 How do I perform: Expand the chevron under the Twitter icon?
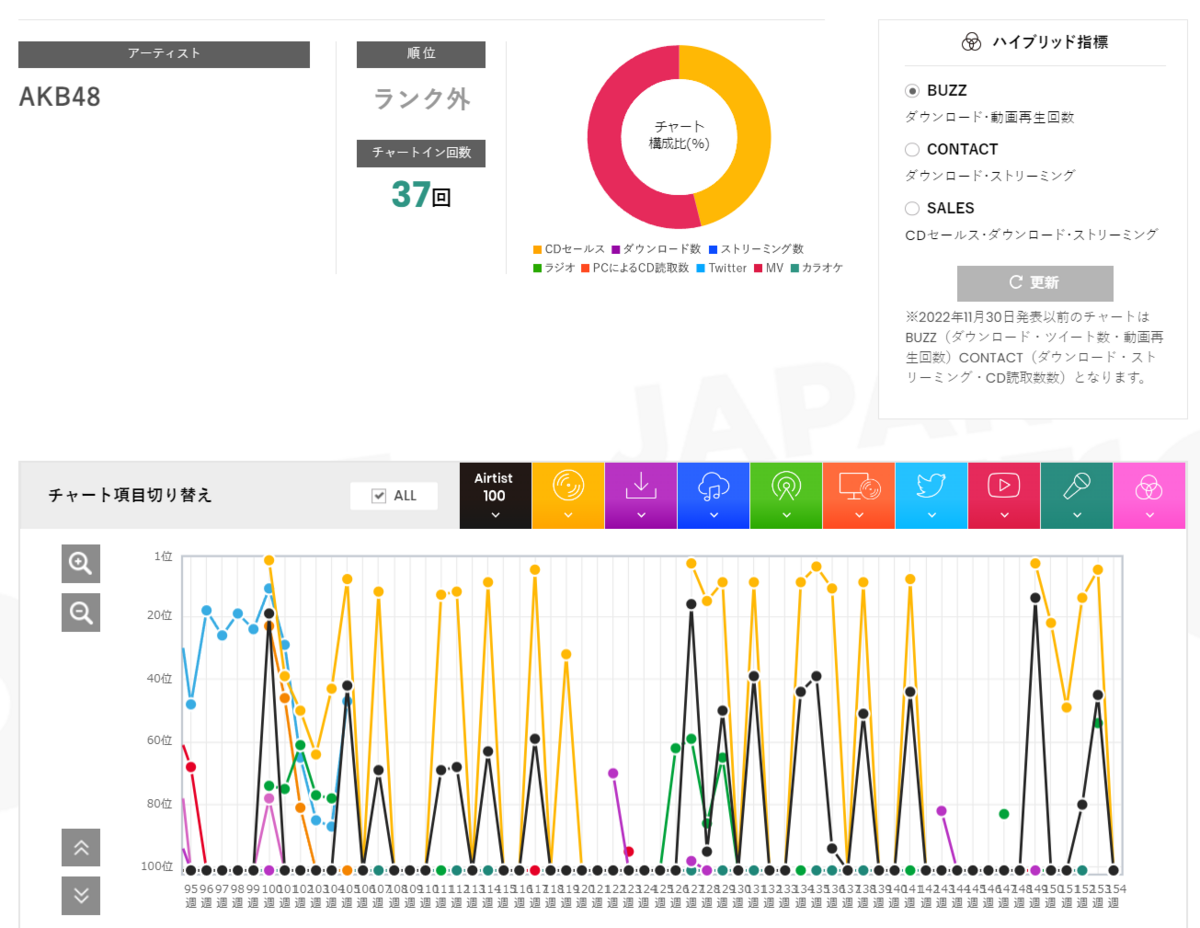(931, 516)
